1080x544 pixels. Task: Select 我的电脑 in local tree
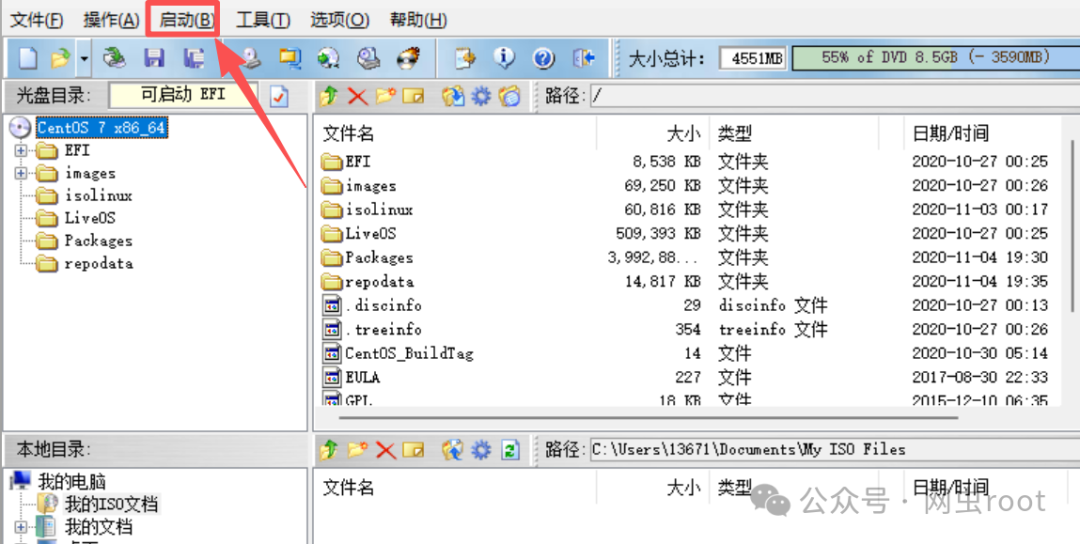pos(72,481)
